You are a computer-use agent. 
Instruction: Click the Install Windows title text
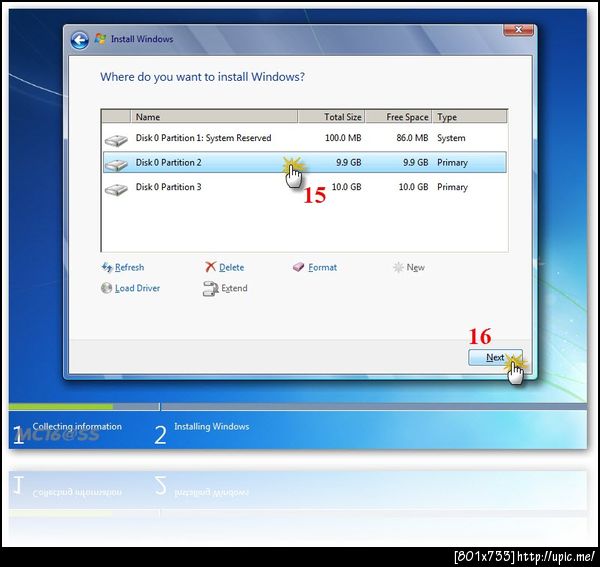pos(142,39)
